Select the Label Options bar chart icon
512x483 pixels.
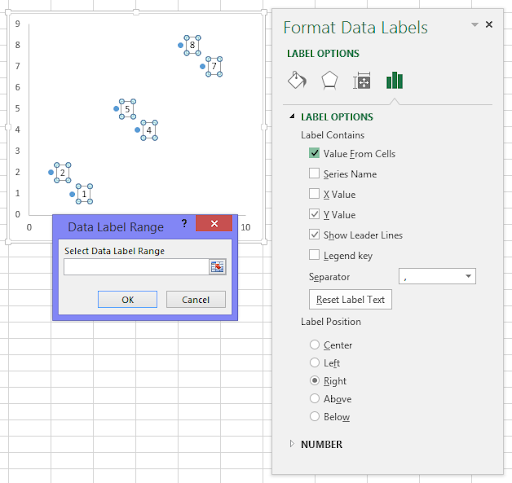coord(394,80)
